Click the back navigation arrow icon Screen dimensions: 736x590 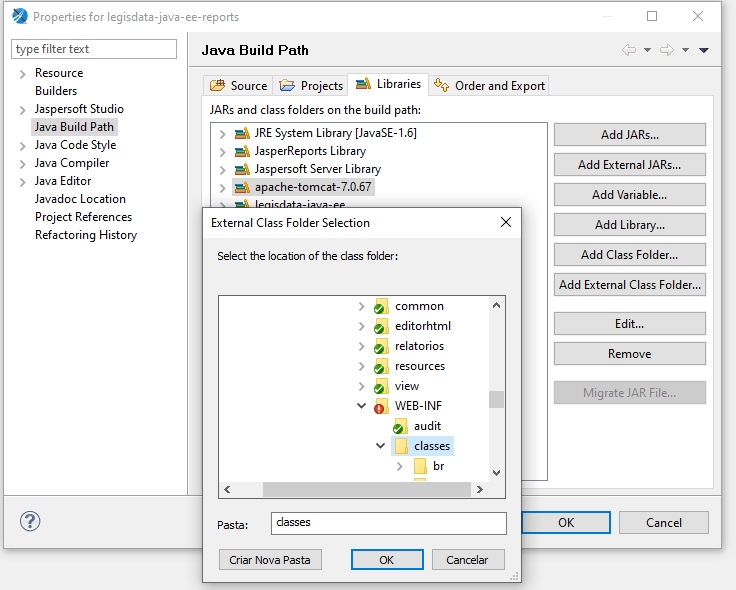pos(629,50)
